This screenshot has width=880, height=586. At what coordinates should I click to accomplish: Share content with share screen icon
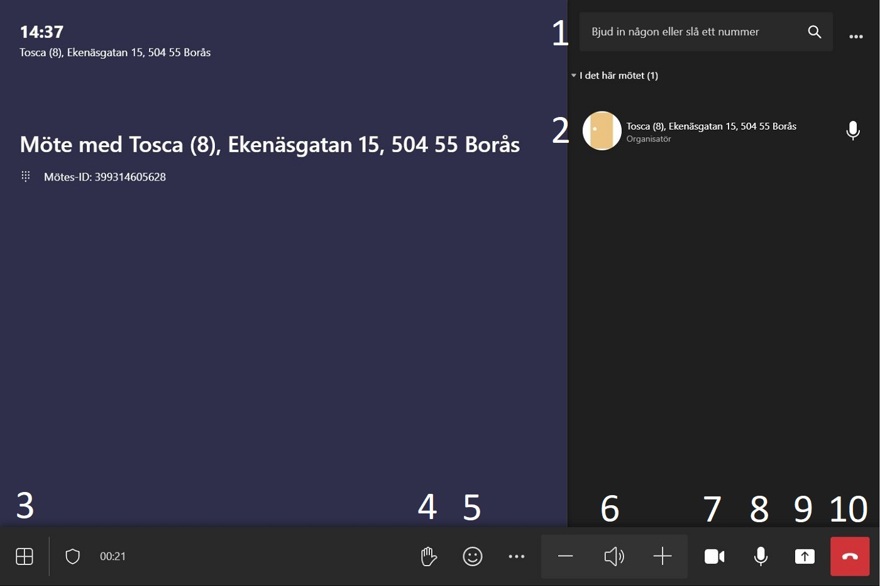point(805,556)
